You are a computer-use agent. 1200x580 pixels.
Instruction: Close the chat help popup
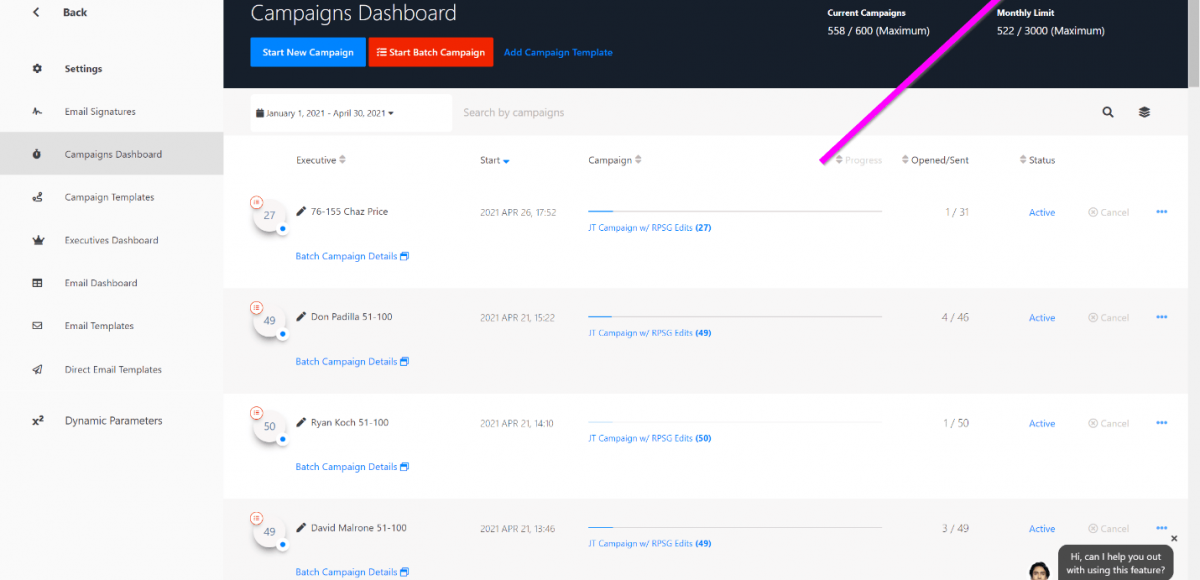pos(1174,538)
